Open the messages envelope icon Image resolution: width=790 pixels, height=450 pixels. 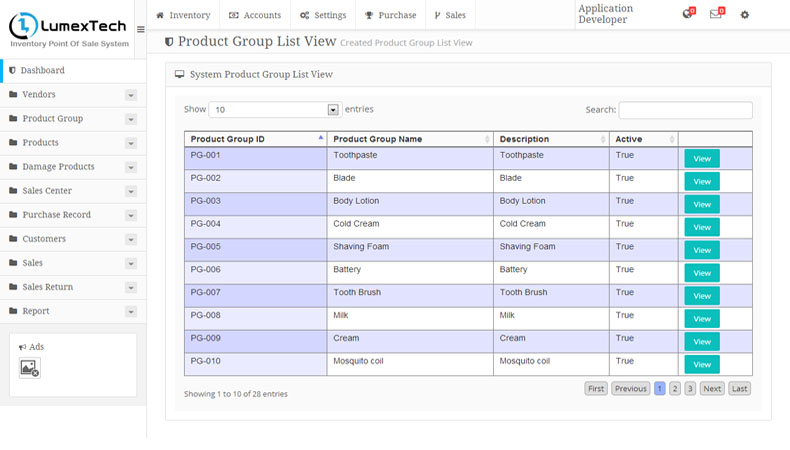pyautogui.click(x=715, y=15)
